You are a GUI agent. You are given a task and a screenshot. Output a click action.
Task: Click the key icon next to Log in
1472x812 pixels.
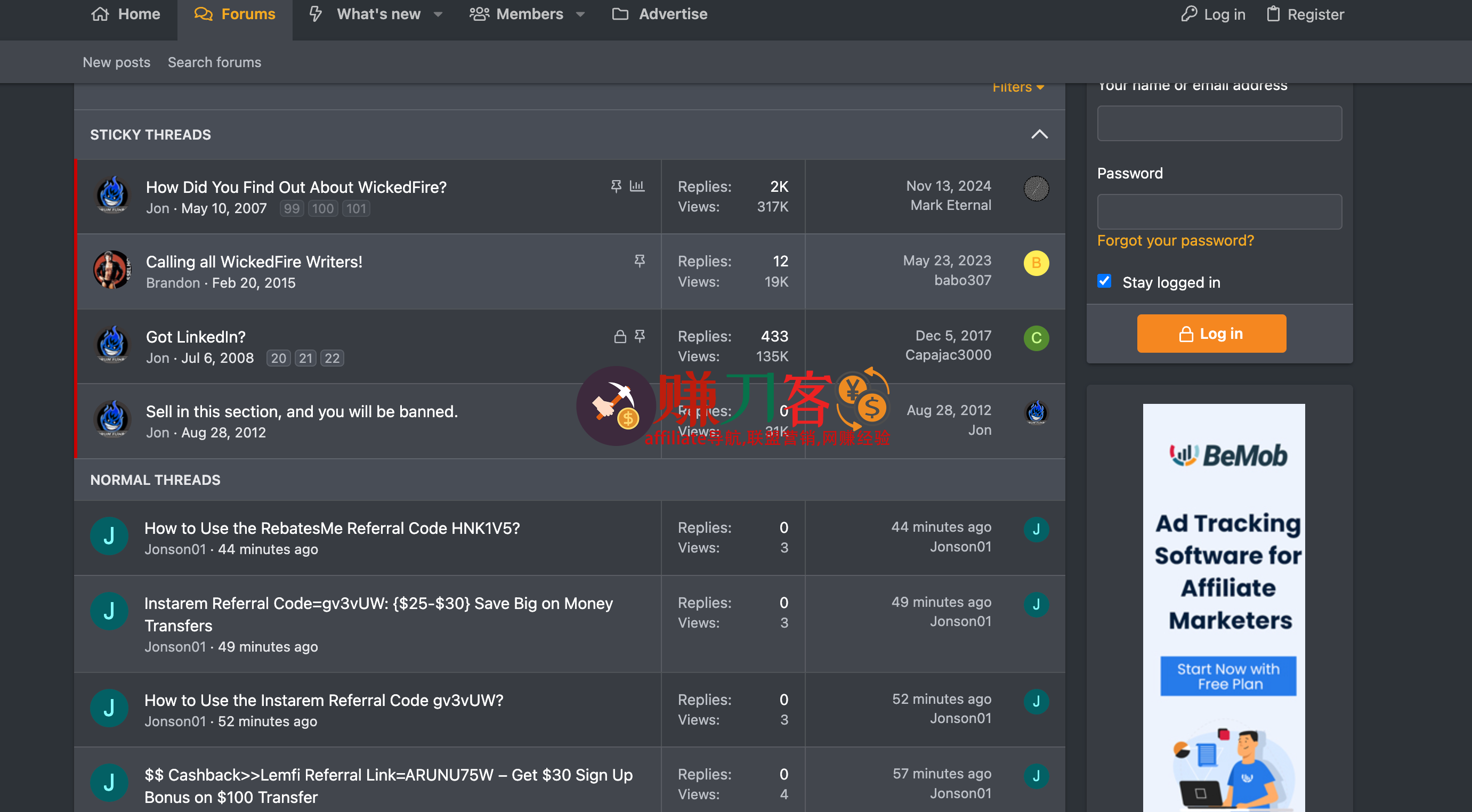point(1188,14)
